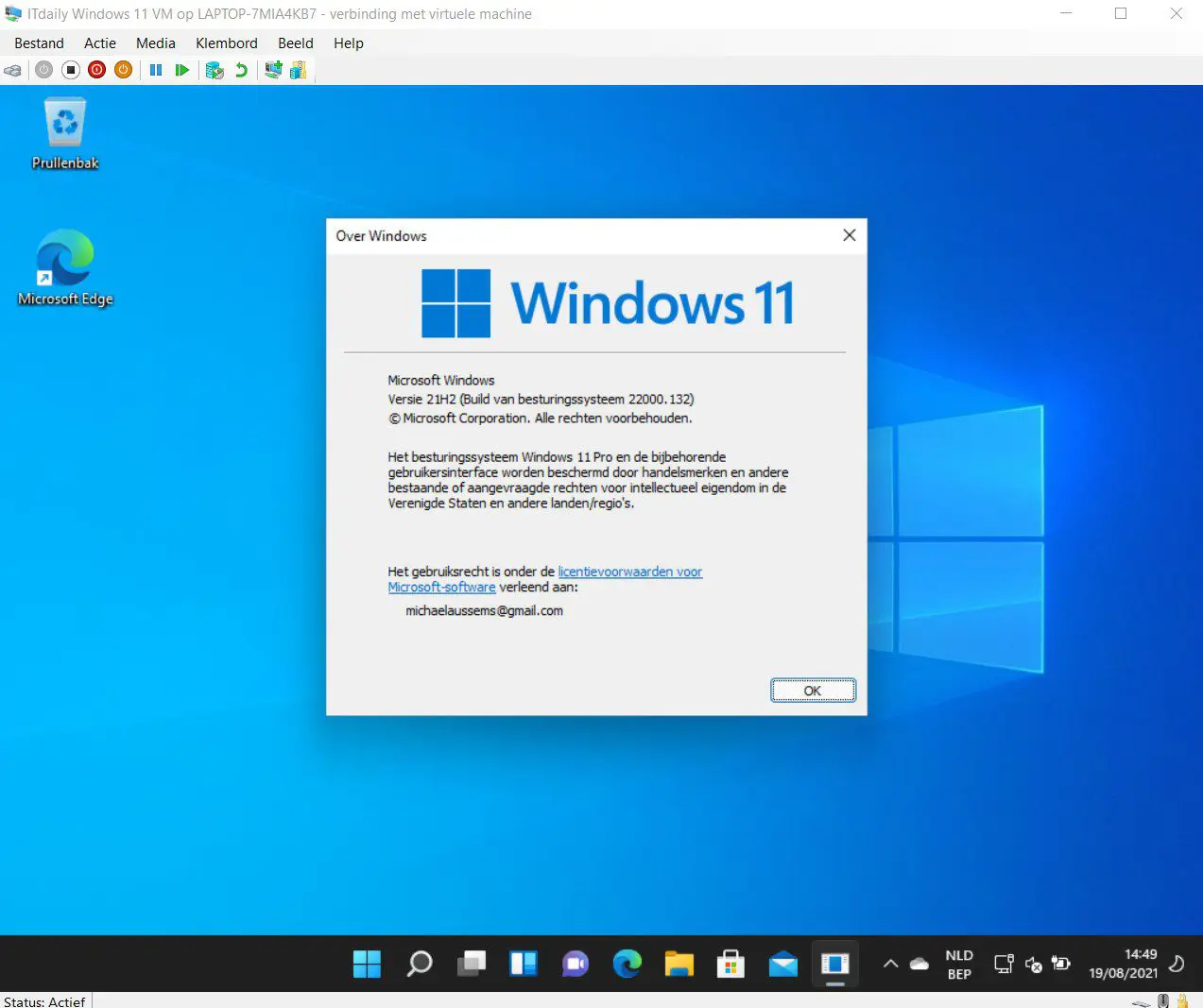Select the Prullenbak desktop icon
The width and height of the screenshot is (1203, 1008).
tap(65, 134)
